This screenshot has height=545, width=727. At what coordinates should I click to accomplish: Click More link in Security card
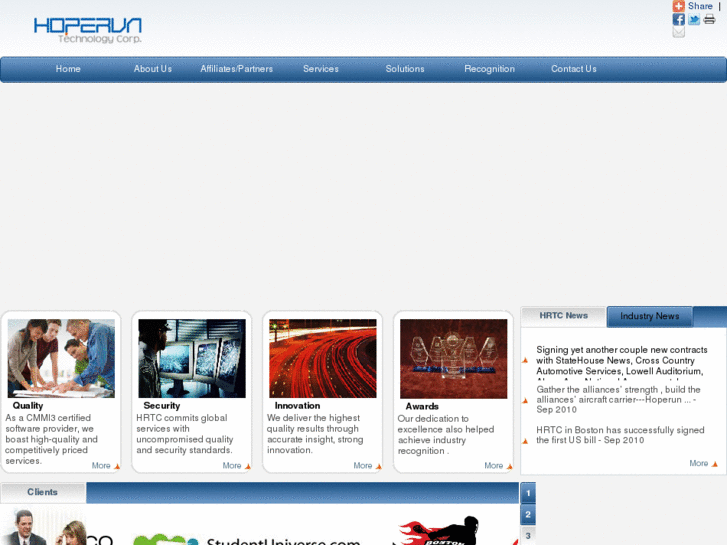coord(232,466)
